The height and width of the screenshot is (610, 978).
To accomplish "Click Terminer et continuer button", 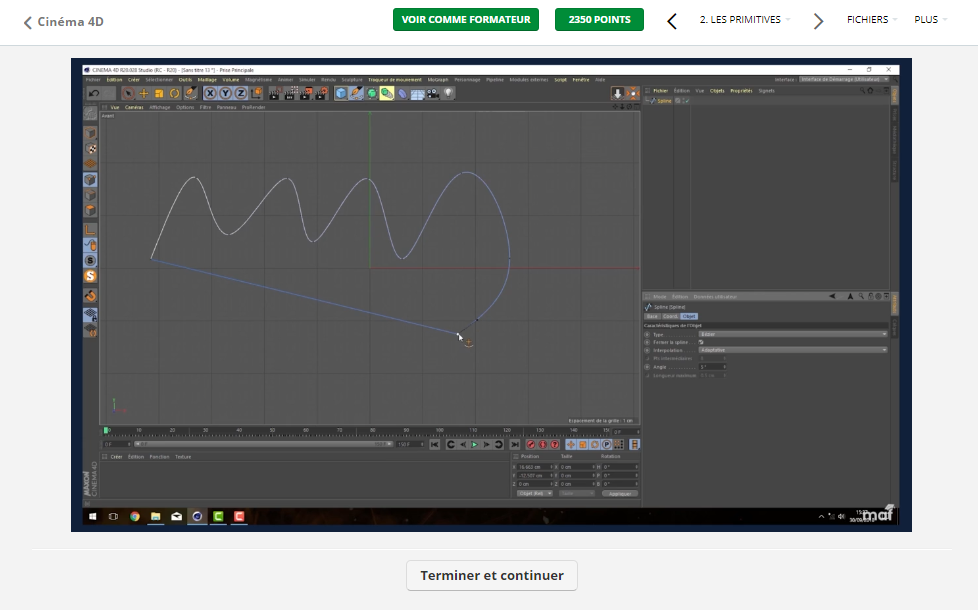I will pos(491,575).
